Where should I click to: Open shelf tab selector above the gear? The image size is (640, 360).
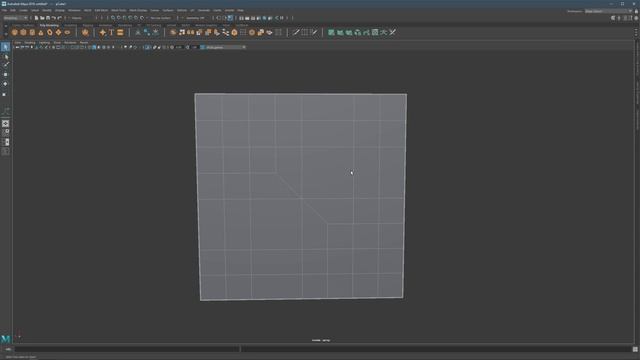pos(5,27)
